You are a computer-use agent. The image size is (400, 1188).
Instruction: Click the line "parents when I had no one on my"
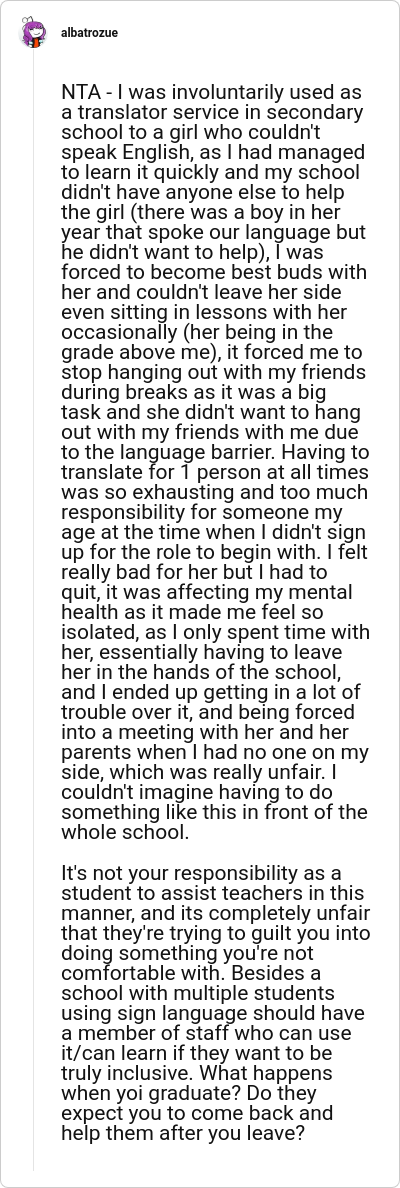(215, 752)
